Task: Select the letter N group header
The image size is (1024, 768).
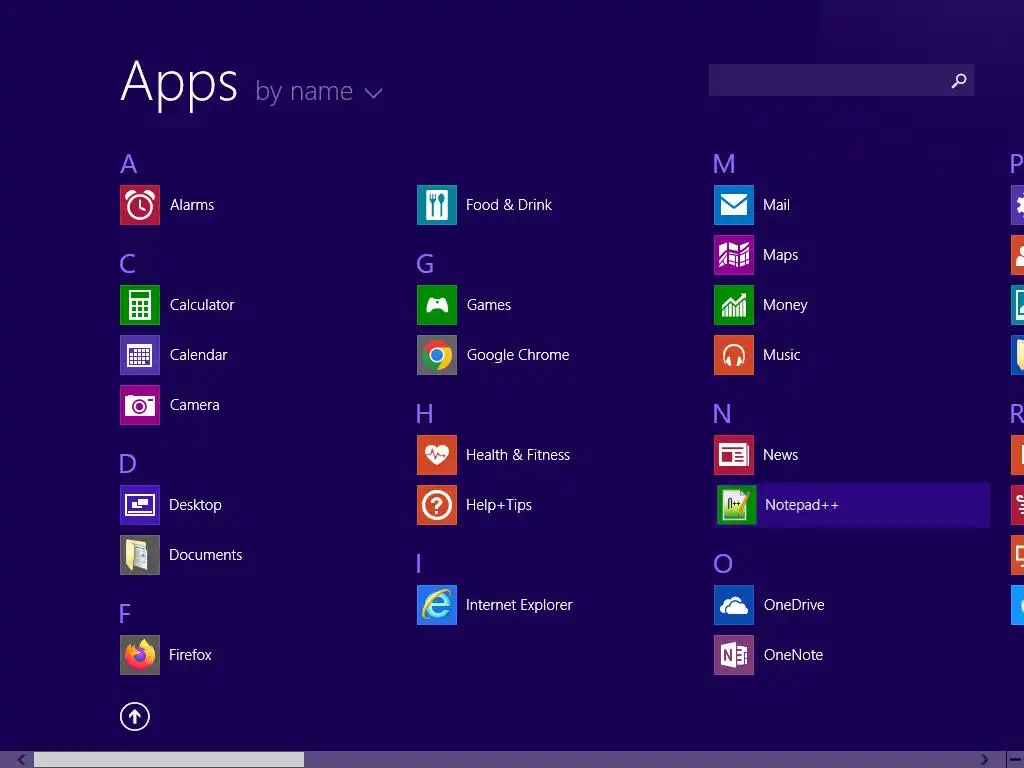Action: point(722,413)
